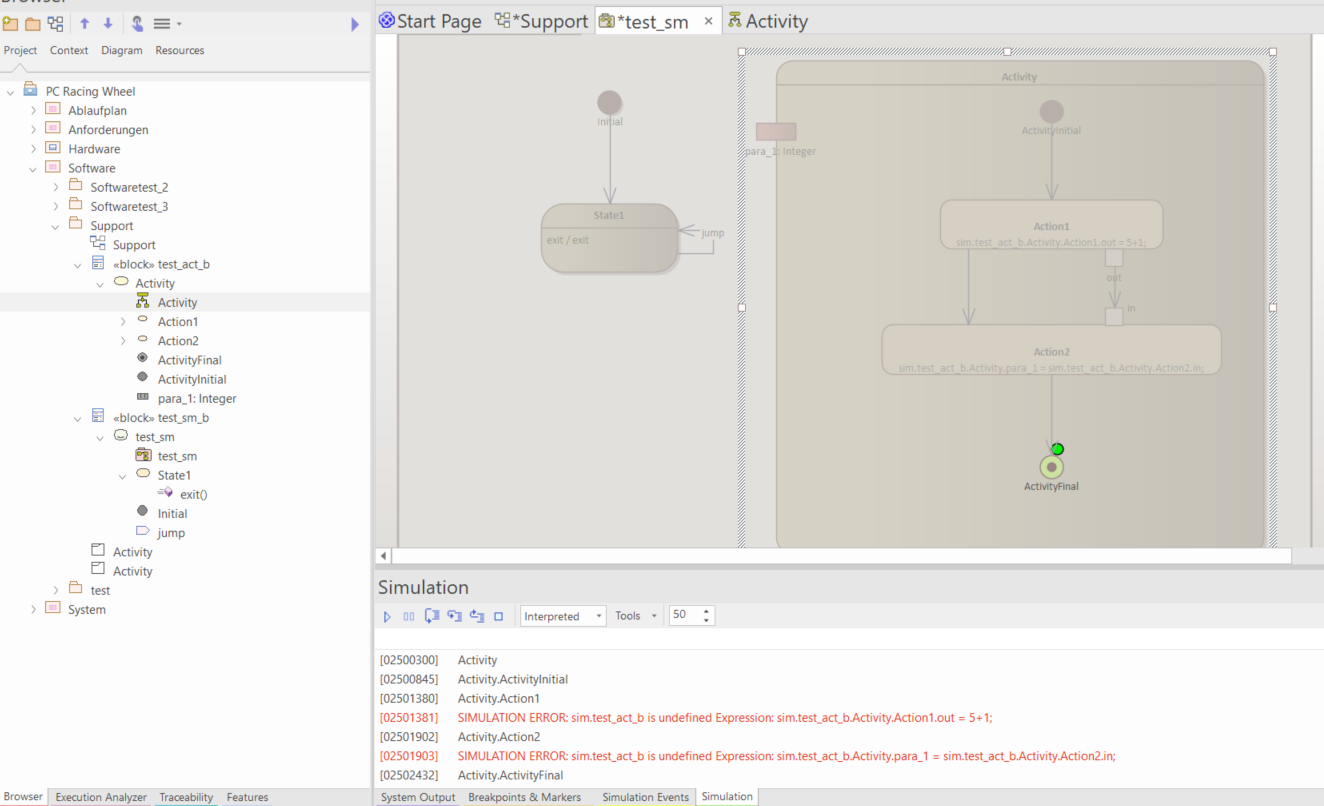Expand the Softwaretest_3 folder
Image resolution: width=1324 pixels, height=806 pixels.
point(56,206)
